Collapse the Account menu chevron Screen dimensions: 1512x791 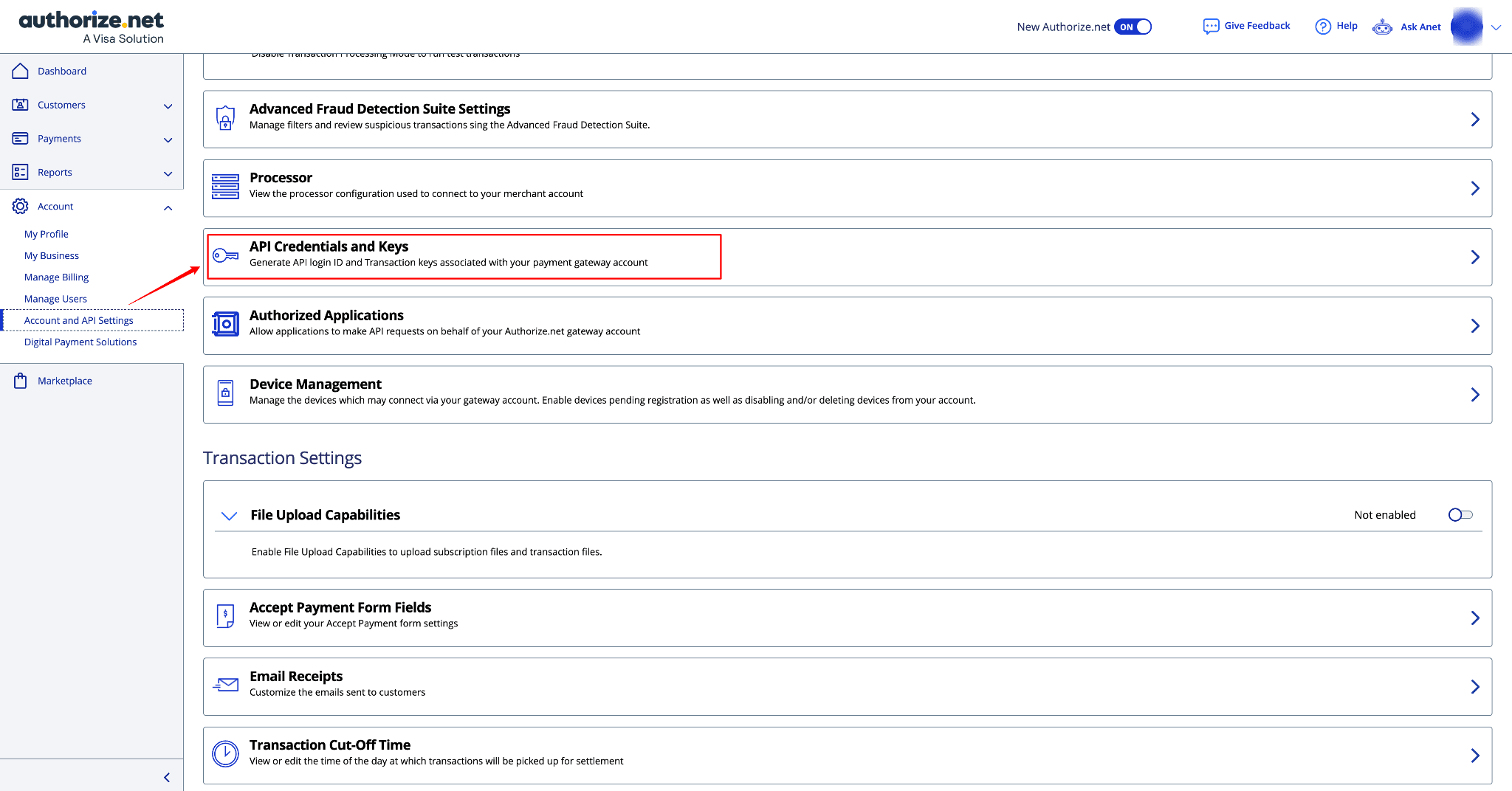168,208
